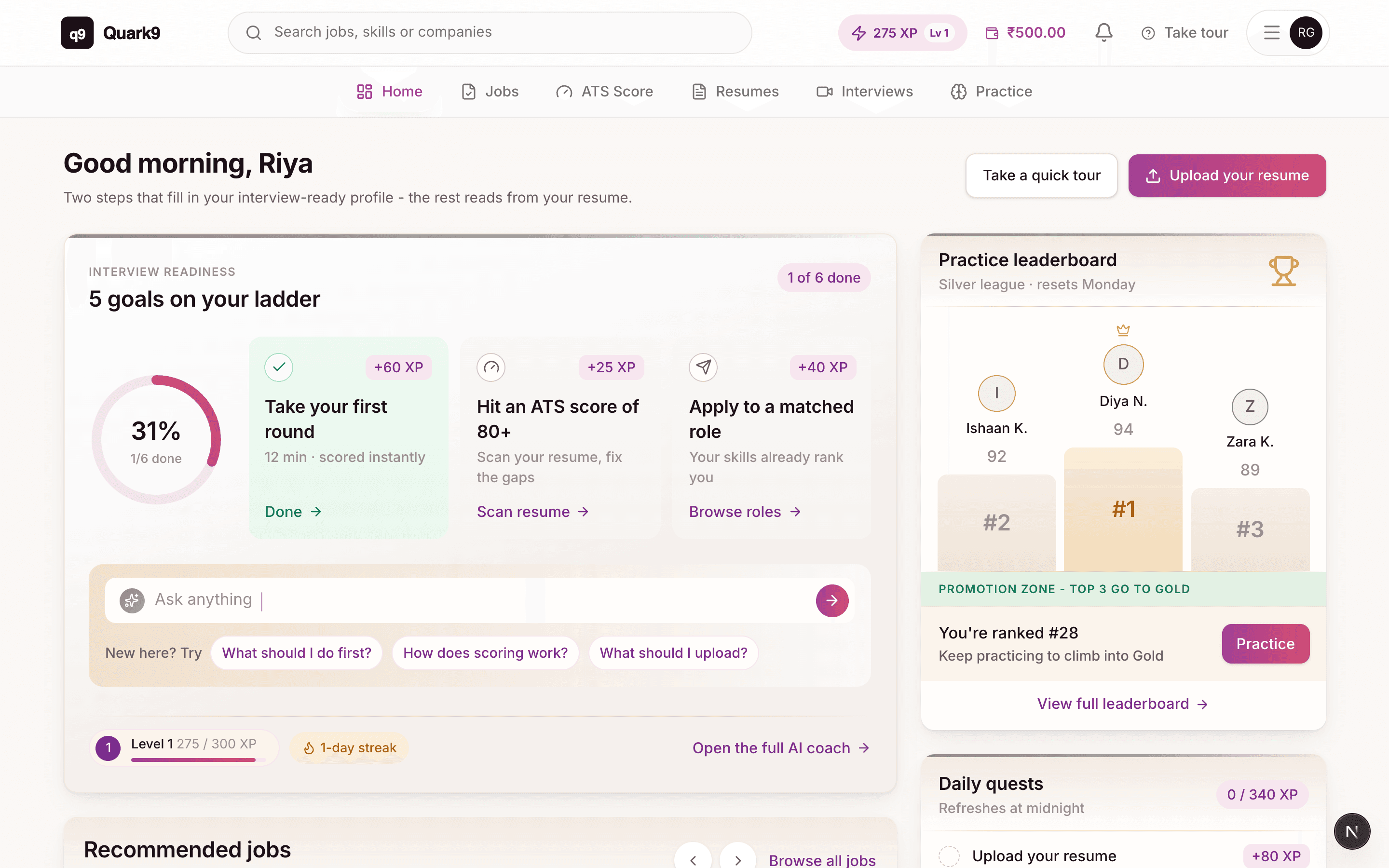Image resolution: width=1389 pixels, height=868 pixels.
Task: Click the 31% readiness progress ring
Action: click(x=156, y=440)
